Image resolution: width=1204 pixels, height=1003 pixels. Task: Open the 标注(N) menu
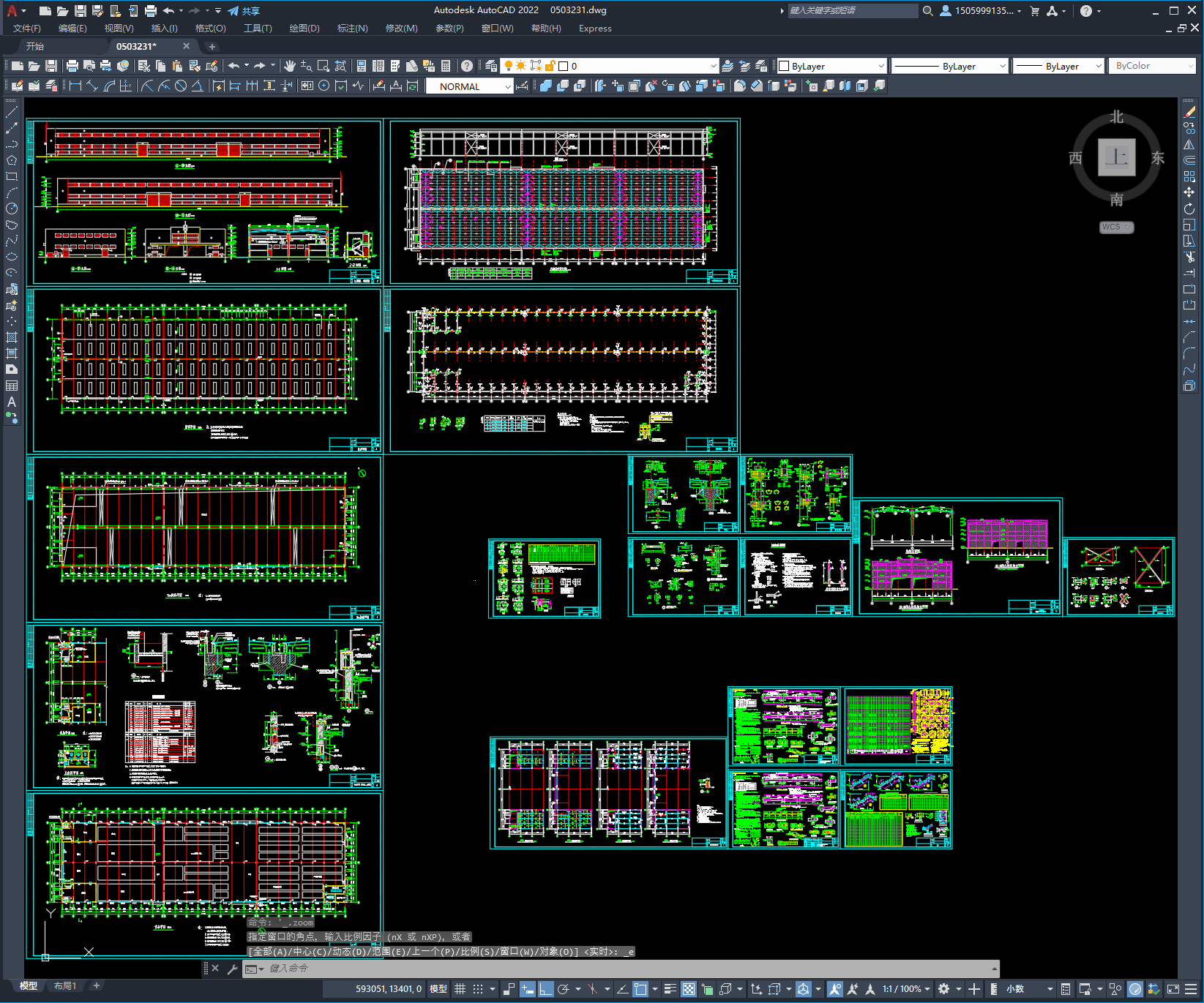point(352,29)
